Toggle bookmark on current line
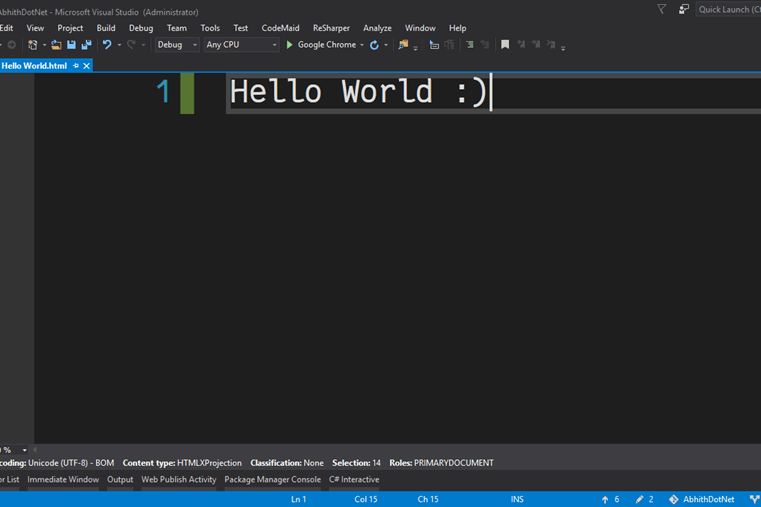 505,45
